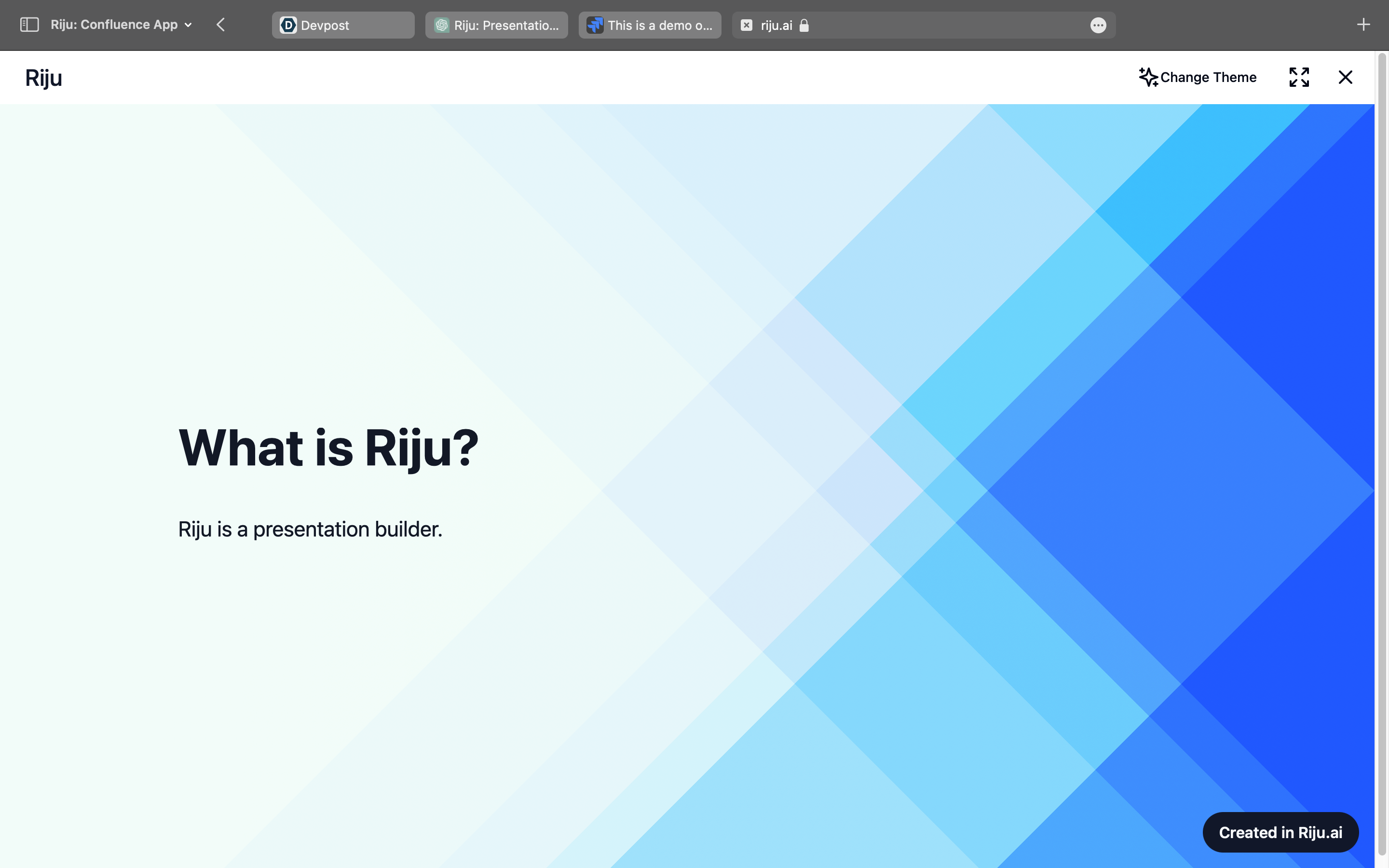
Task: Click the What is Riju? heading
Action: [x=328, y=448]
